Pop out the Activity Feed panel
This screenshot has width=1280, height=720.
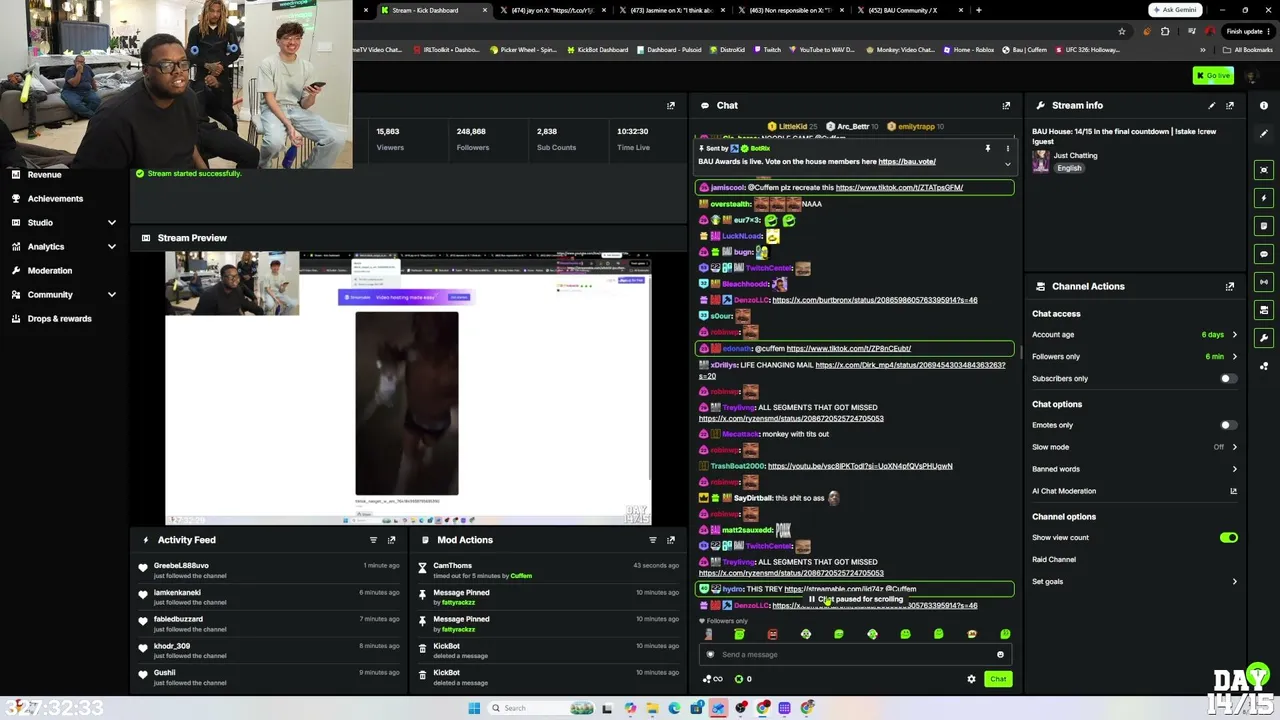click(x=391, y=540)
